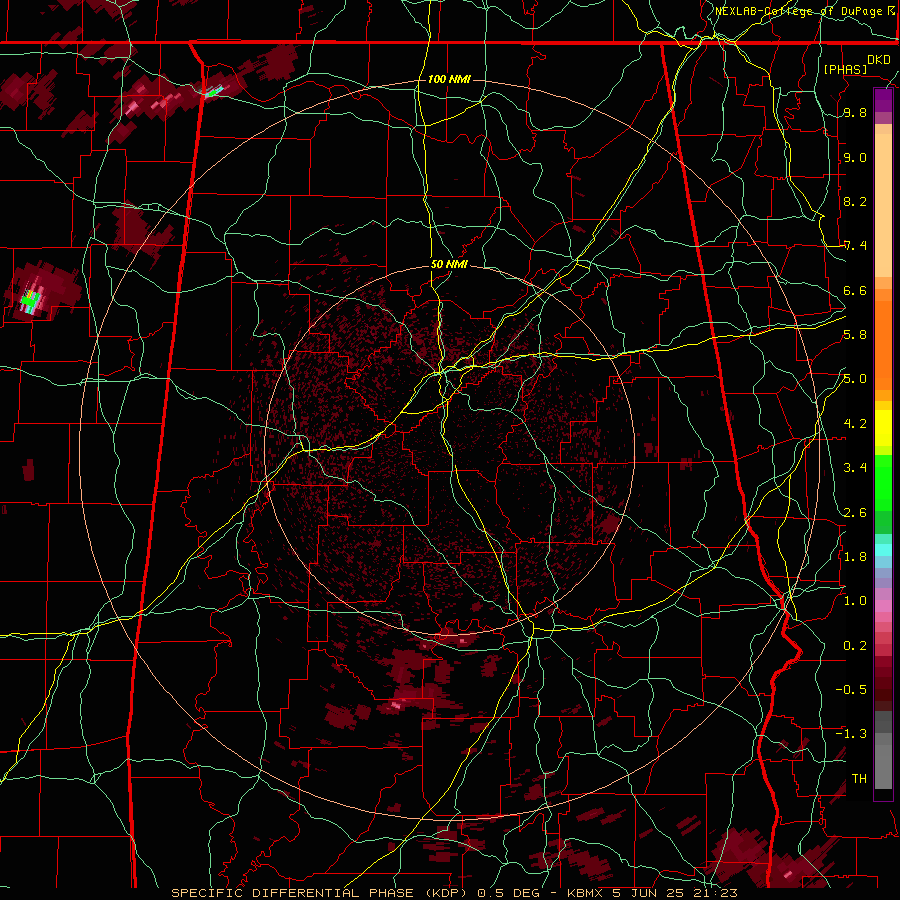Pick the bright green segment of the color bar
This screenshot has width=900, height=900.
click(x=883, y=482)
